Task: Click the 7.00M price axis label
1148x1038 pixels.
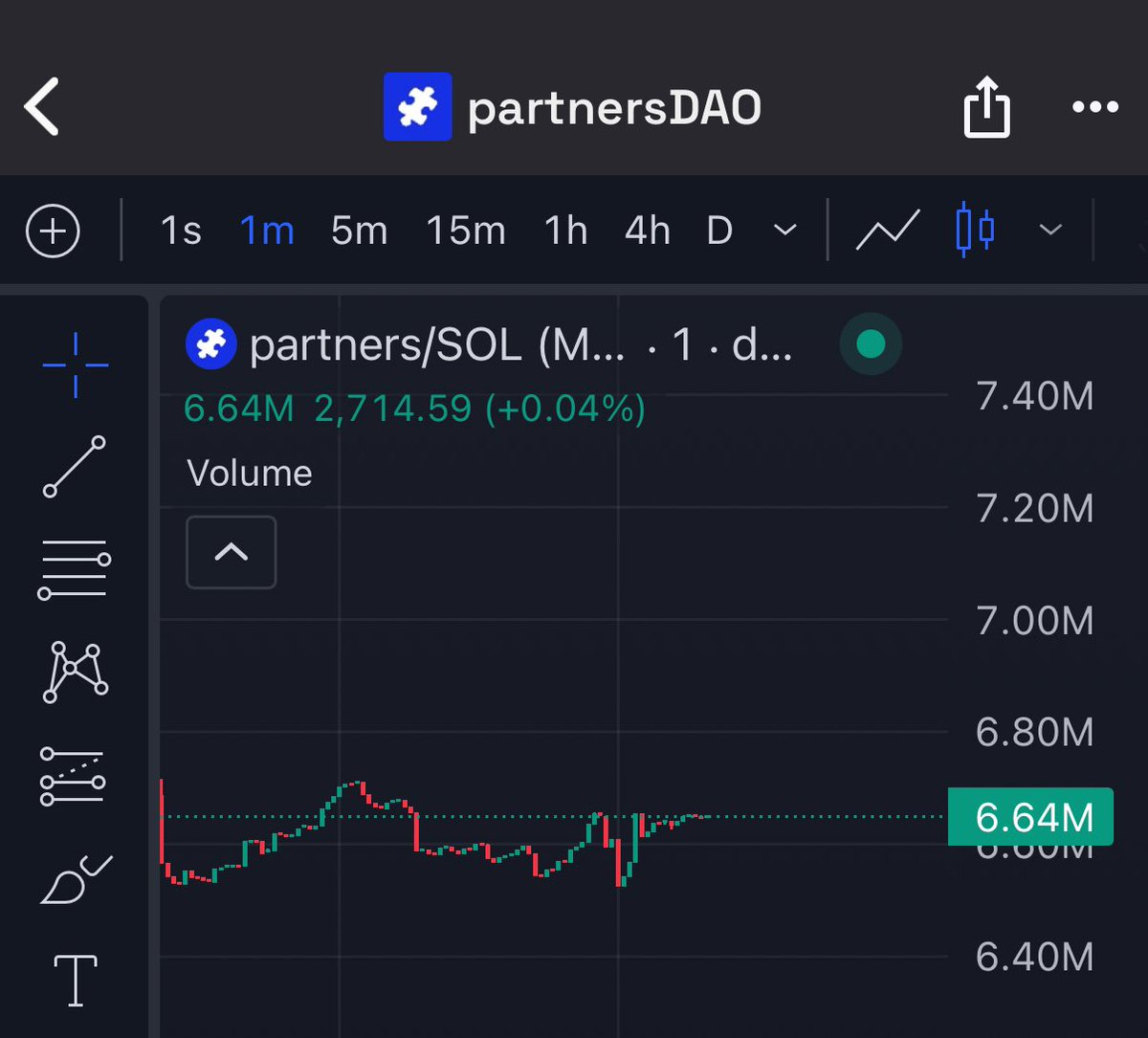Action: click(1035, 621)
